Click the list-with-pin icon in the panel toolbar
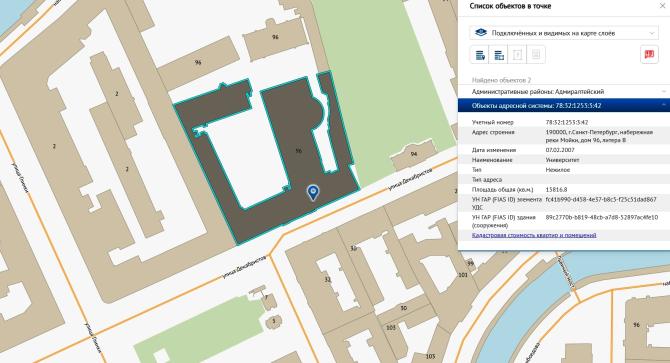The width and height of the screenshot is (670, 363). 479,55
